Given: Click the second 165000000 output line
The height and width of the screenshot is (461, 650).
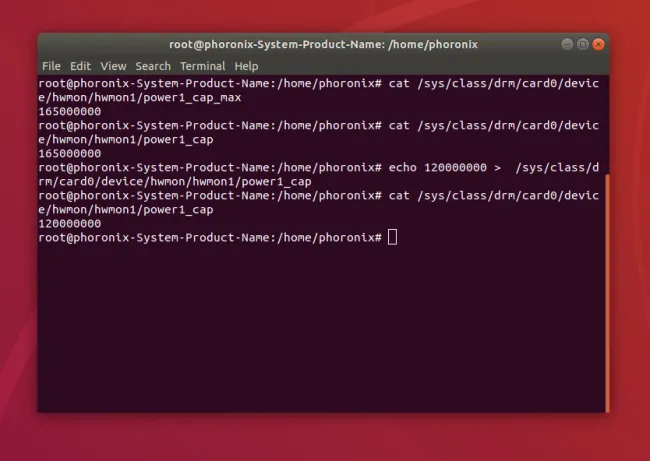Looking at the screenshot, I should click(x=70, y=154).
